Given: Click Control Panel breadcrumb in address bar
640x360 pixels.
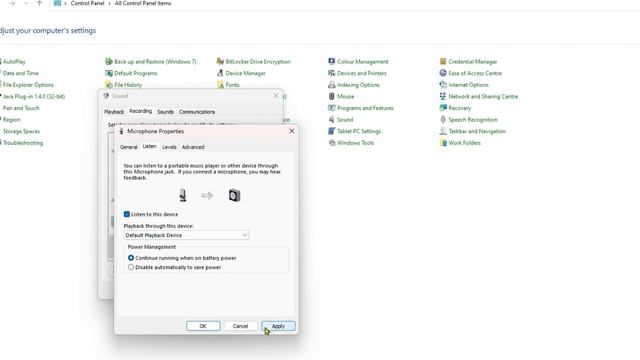Looking at the screenshot, I should click(x=87, y=3).
